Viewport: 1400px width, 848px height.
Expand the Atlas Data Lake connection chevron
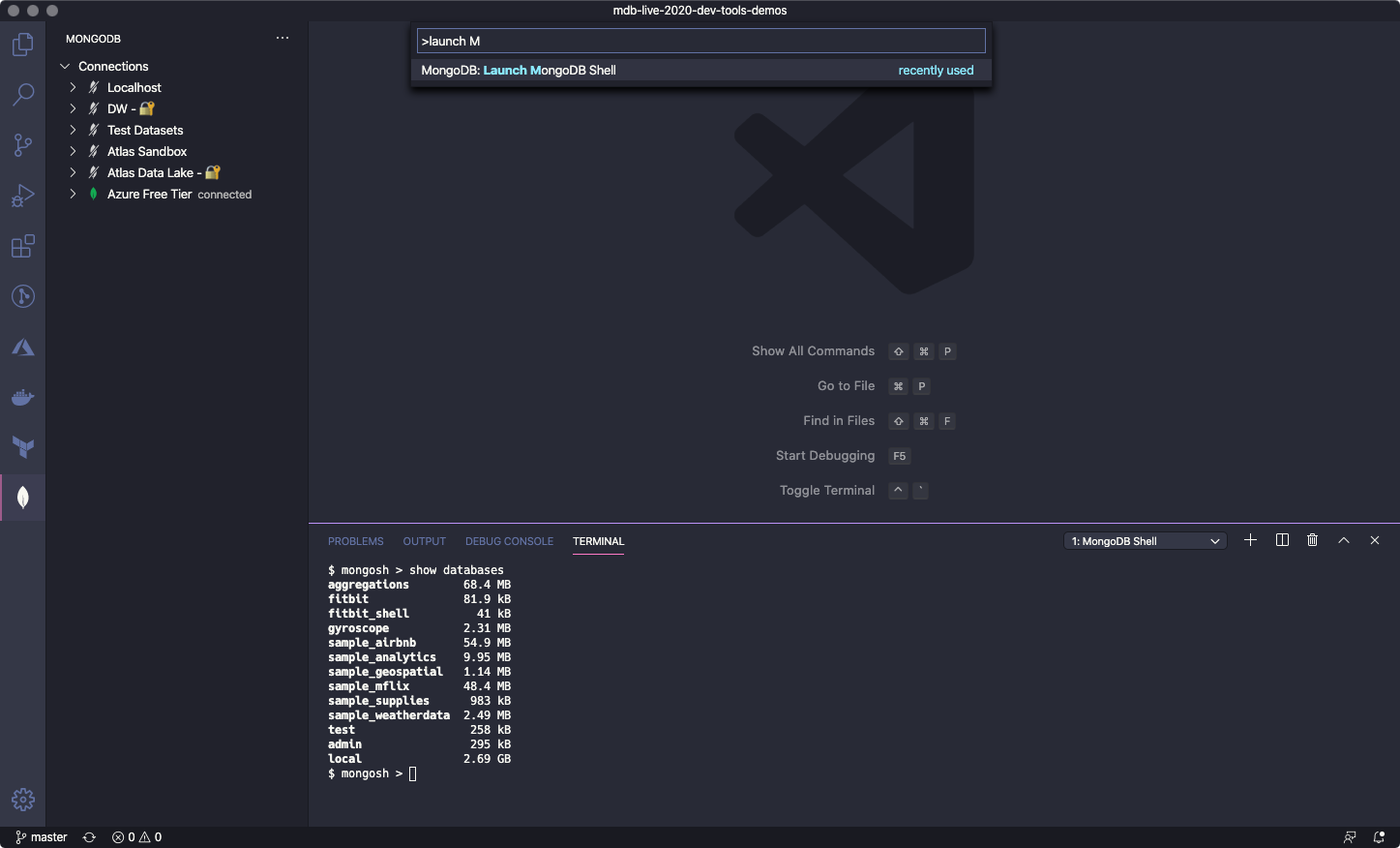[73, 172]
